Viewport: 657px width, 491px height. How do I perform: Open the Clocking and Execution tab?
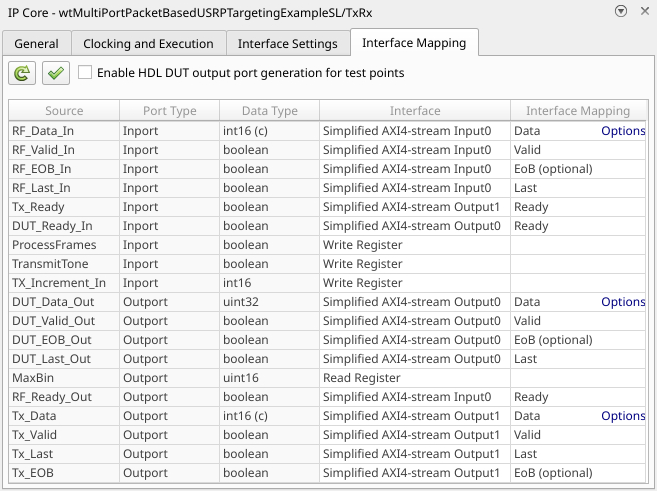pos(148,44)
